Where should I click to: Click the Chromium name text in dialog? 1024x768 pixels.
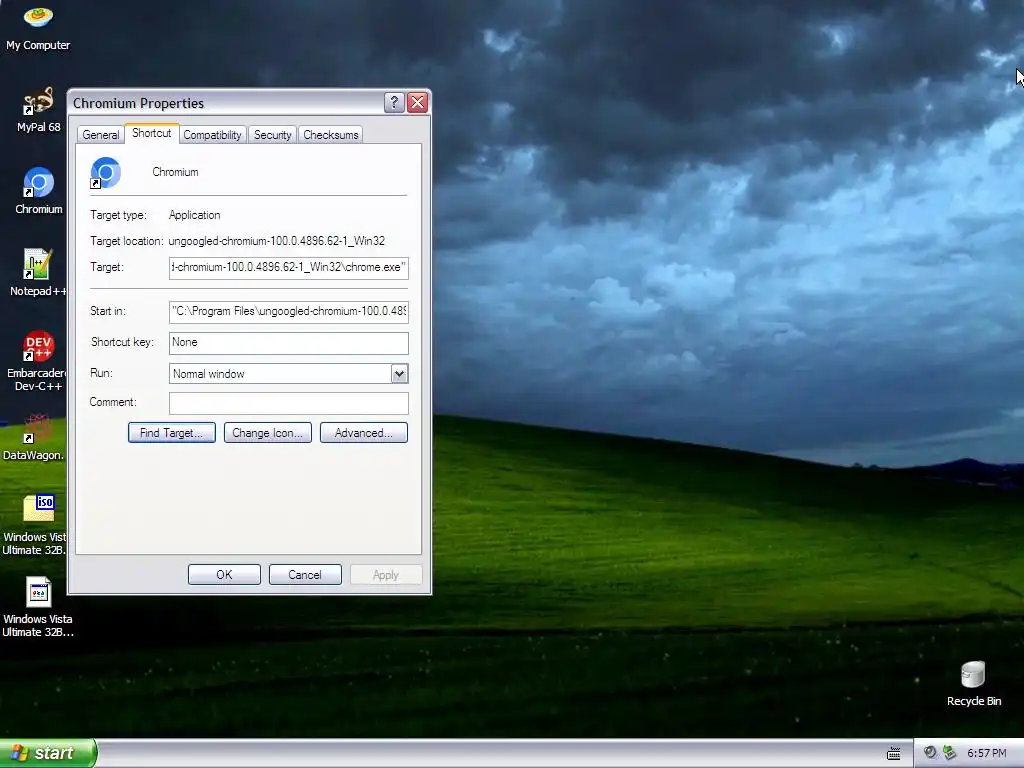coord(175,172)
